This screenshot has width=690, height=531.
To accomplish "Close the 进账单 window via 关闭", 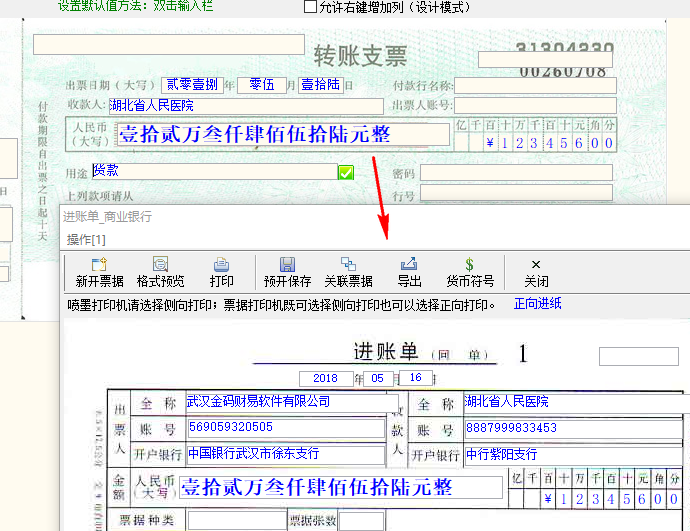I will (536, 272).
